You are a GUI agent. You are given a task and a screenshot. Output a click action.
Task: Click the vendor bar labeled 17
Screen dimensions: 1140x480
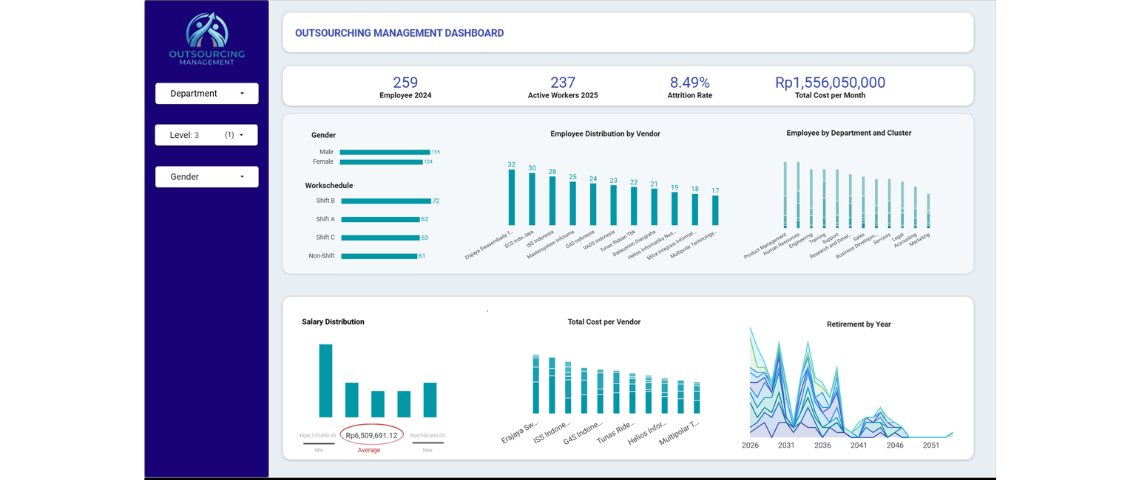715,210
